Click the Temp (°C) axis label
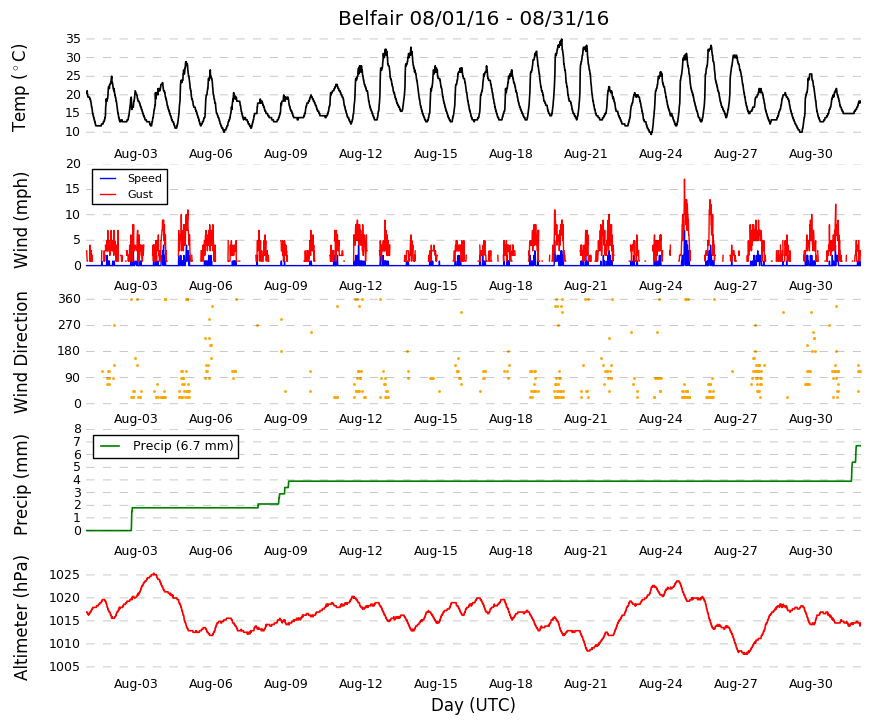Screen dimensions: 871x725 tap(19, 87)
